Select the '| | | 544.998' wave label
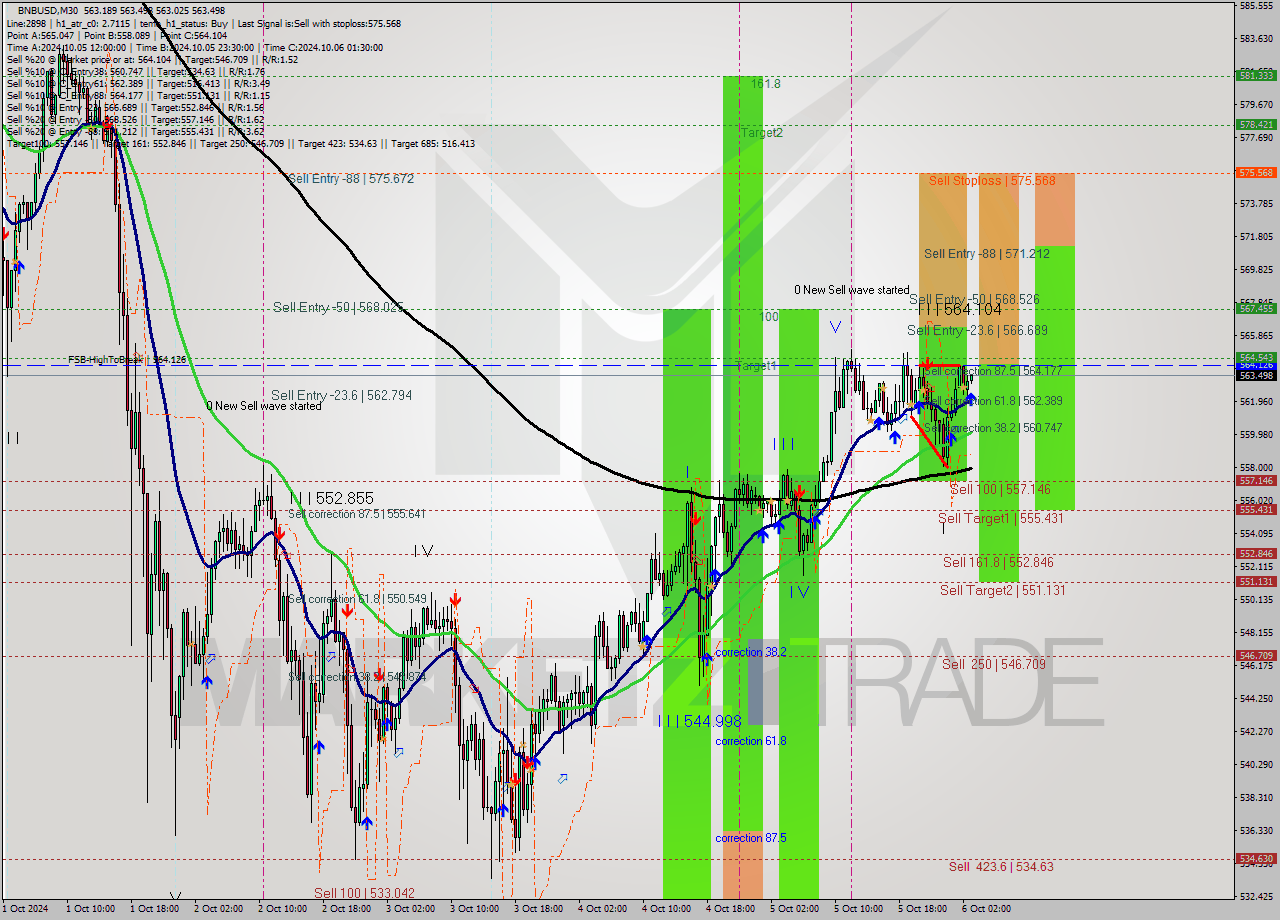 700,721
